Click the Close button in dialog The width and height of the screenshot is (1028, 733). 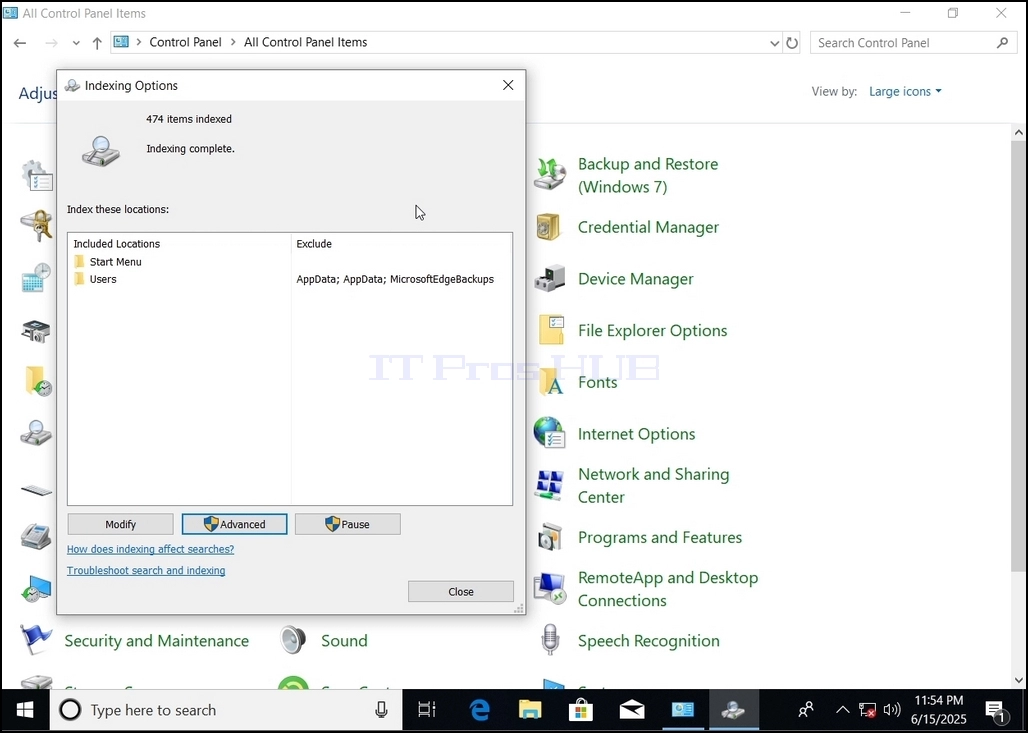pos(461,591)
